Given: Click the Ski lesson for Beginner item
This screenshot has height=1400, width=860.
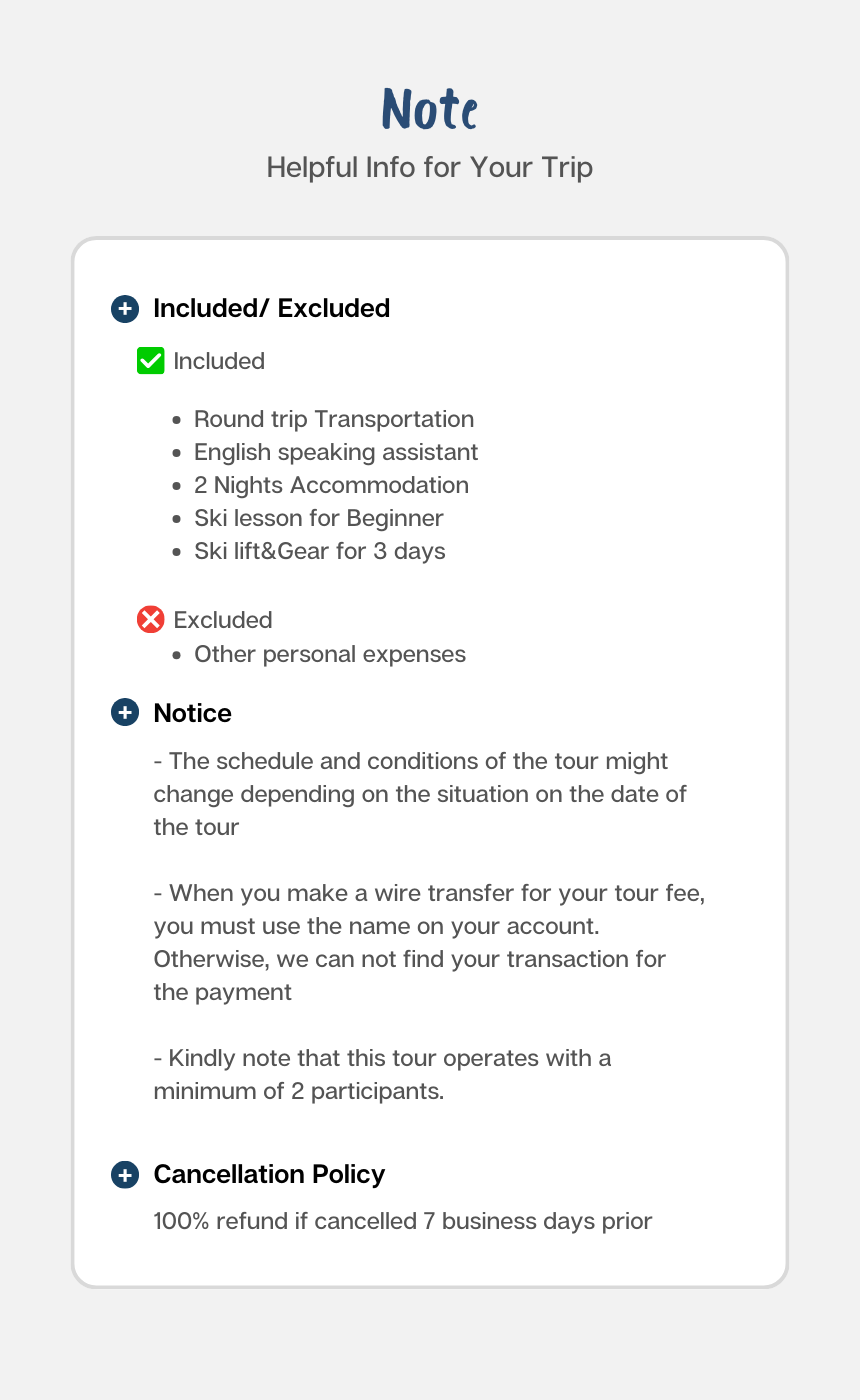Looking at the screenshot, I should pyautogui.click(x=318, y=518).
